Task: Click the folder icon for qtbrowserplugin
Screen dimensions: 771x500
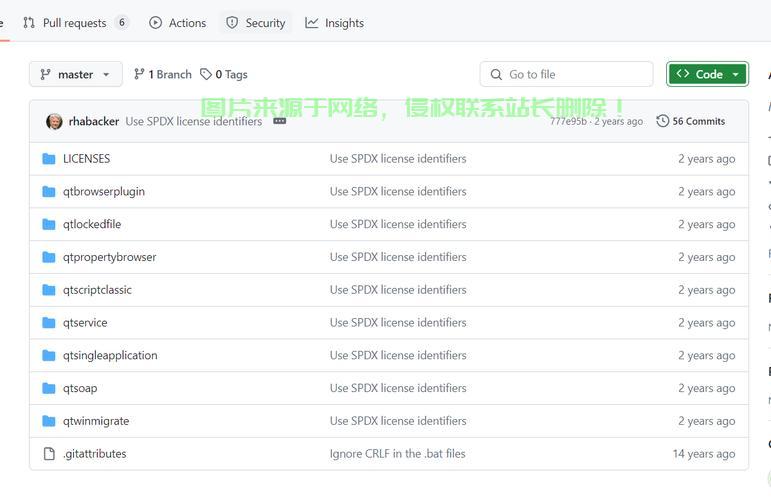Action: pyautogui.click(x=49, y=191)
